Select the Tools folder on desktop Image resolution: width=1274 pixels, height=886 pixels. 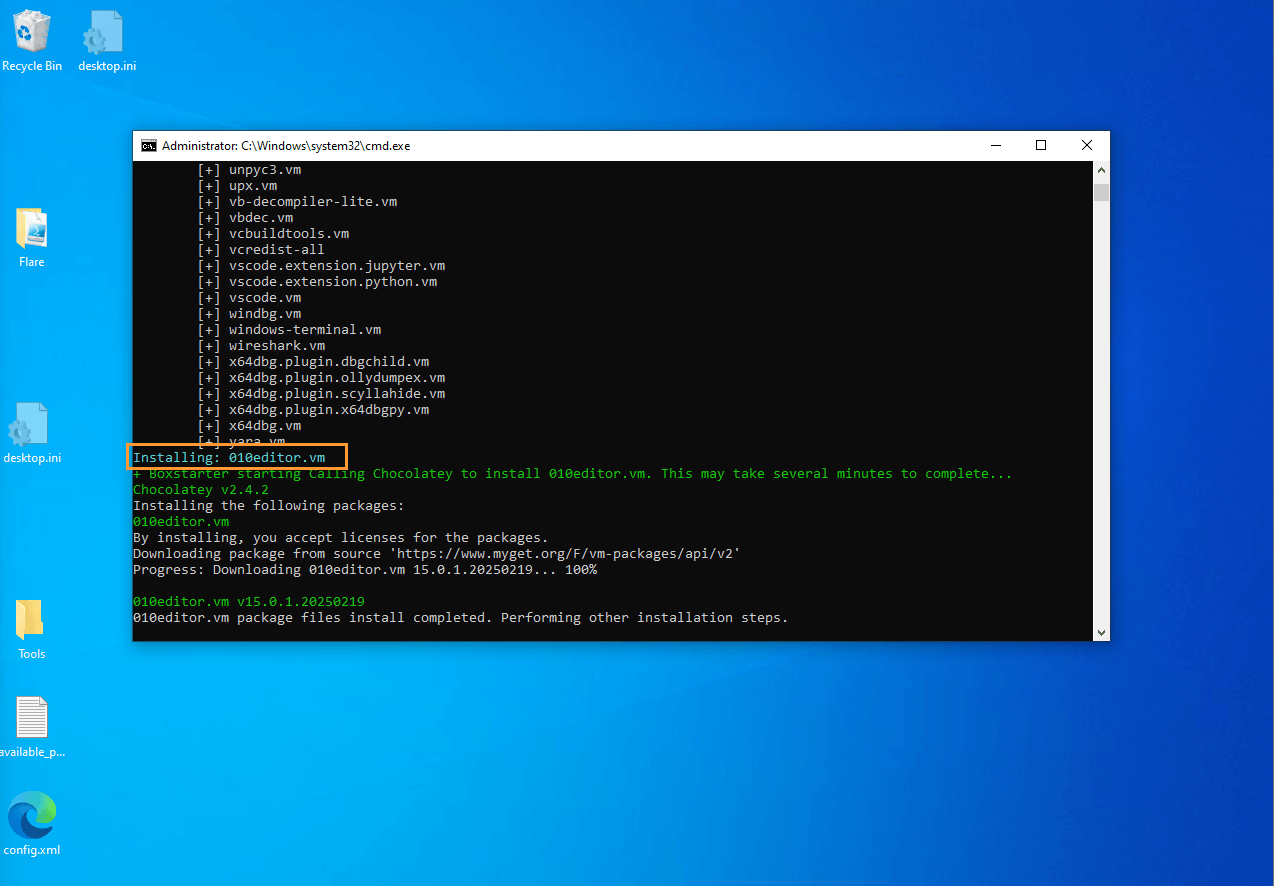(32, 629)
